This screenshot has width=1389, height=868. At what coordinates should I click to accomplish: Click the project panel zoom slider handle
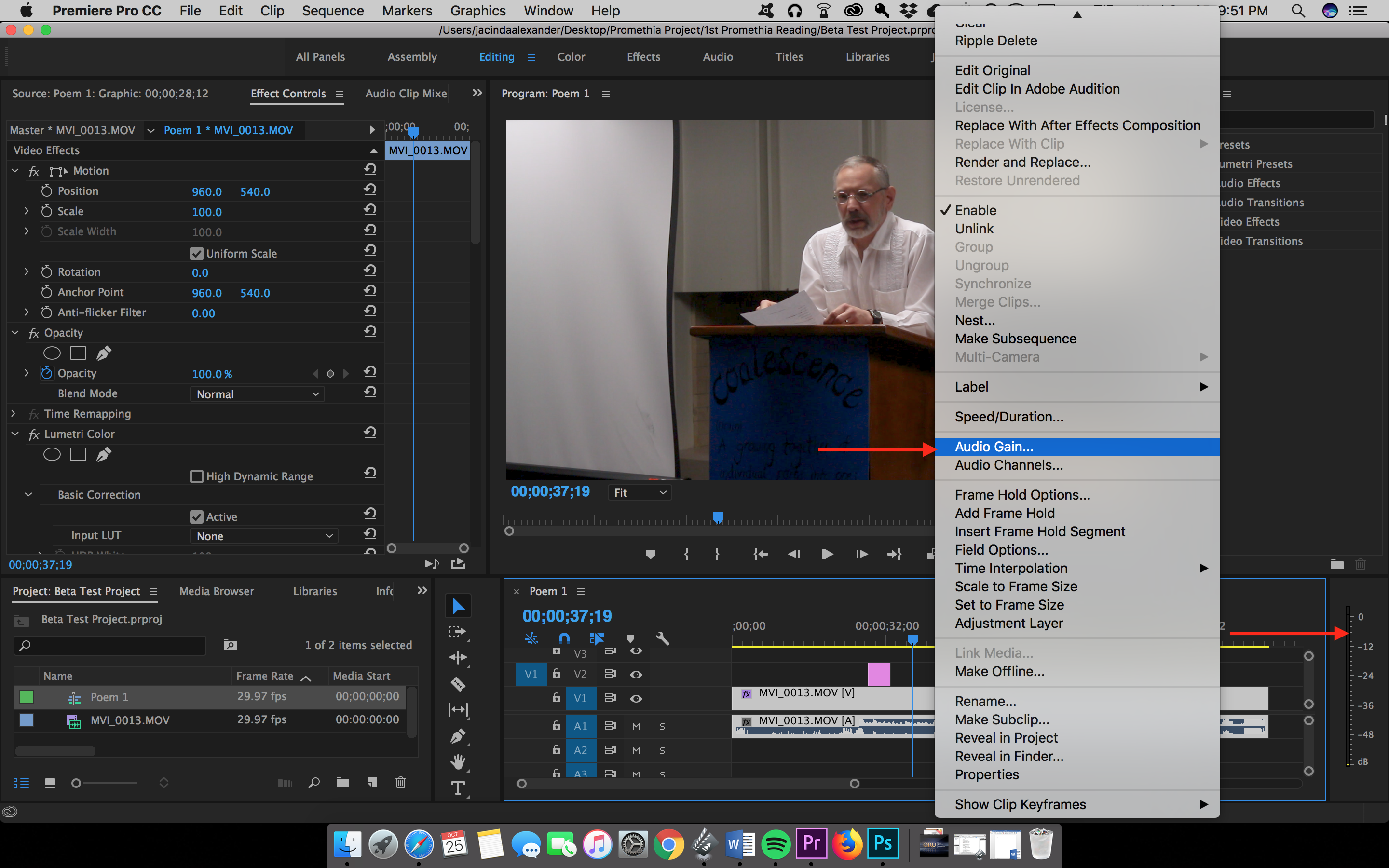coord(76,783)
